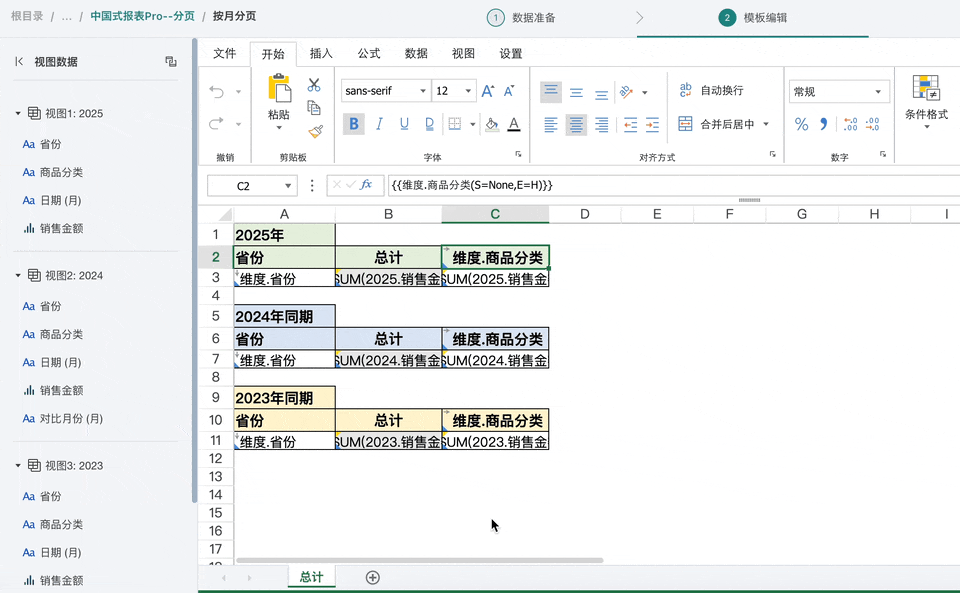Image resolution: width=960 pixels, height=593 pixels.
Task: Open font dialog launcher in 字体 group
Action: [x=518, y=154]
